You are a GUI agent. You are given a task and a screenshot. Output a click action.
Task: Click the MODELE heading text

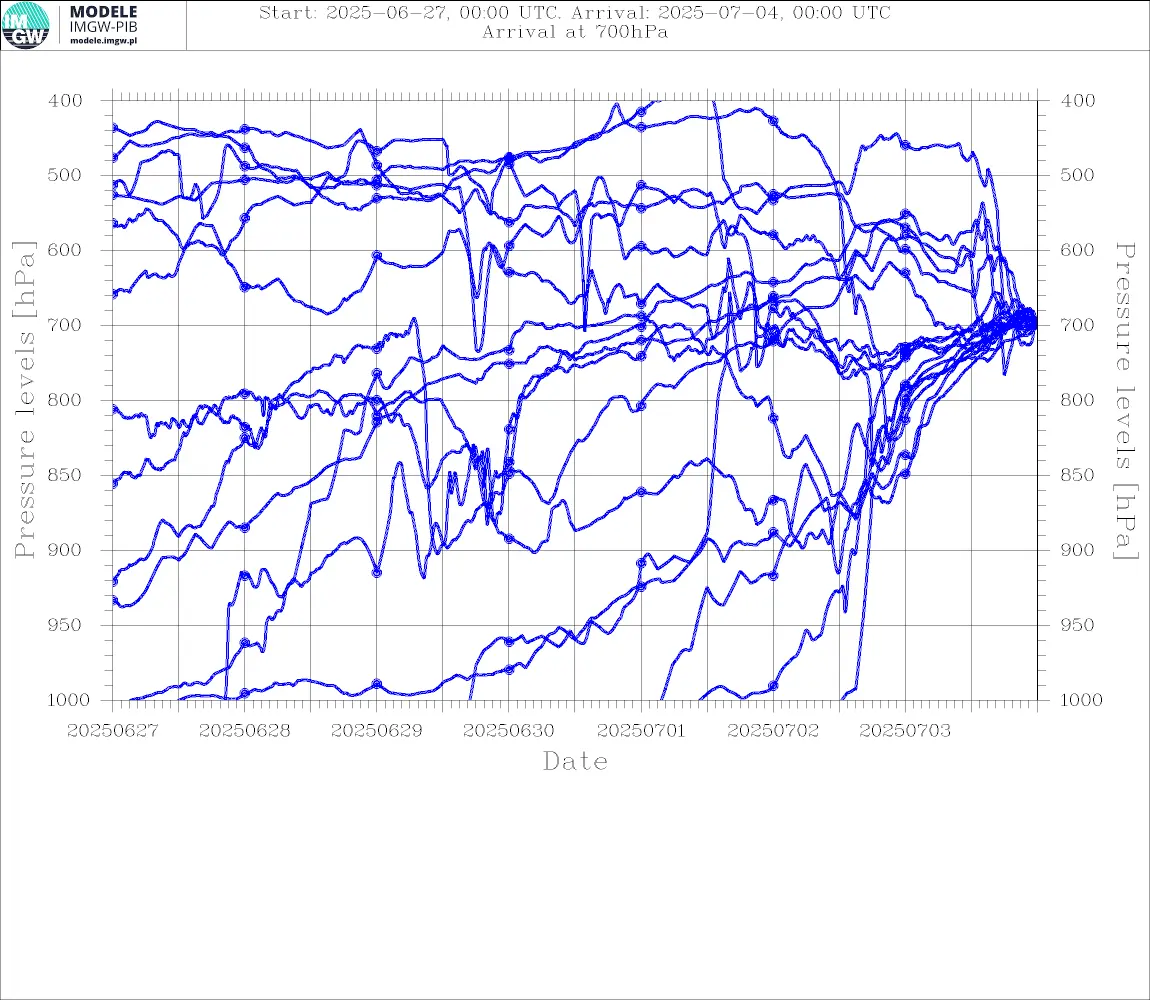[103, 12]
